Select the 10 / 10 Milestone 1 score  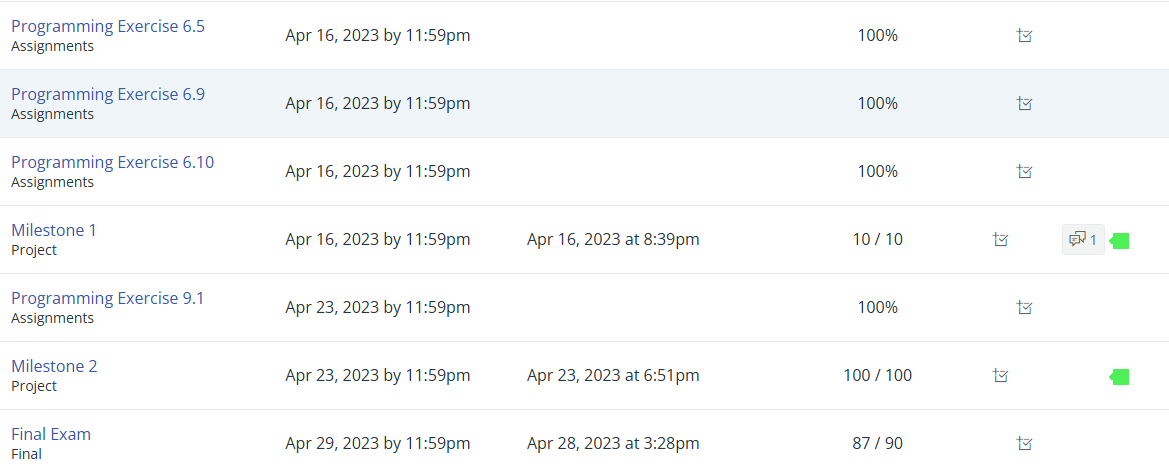(877, 239)
